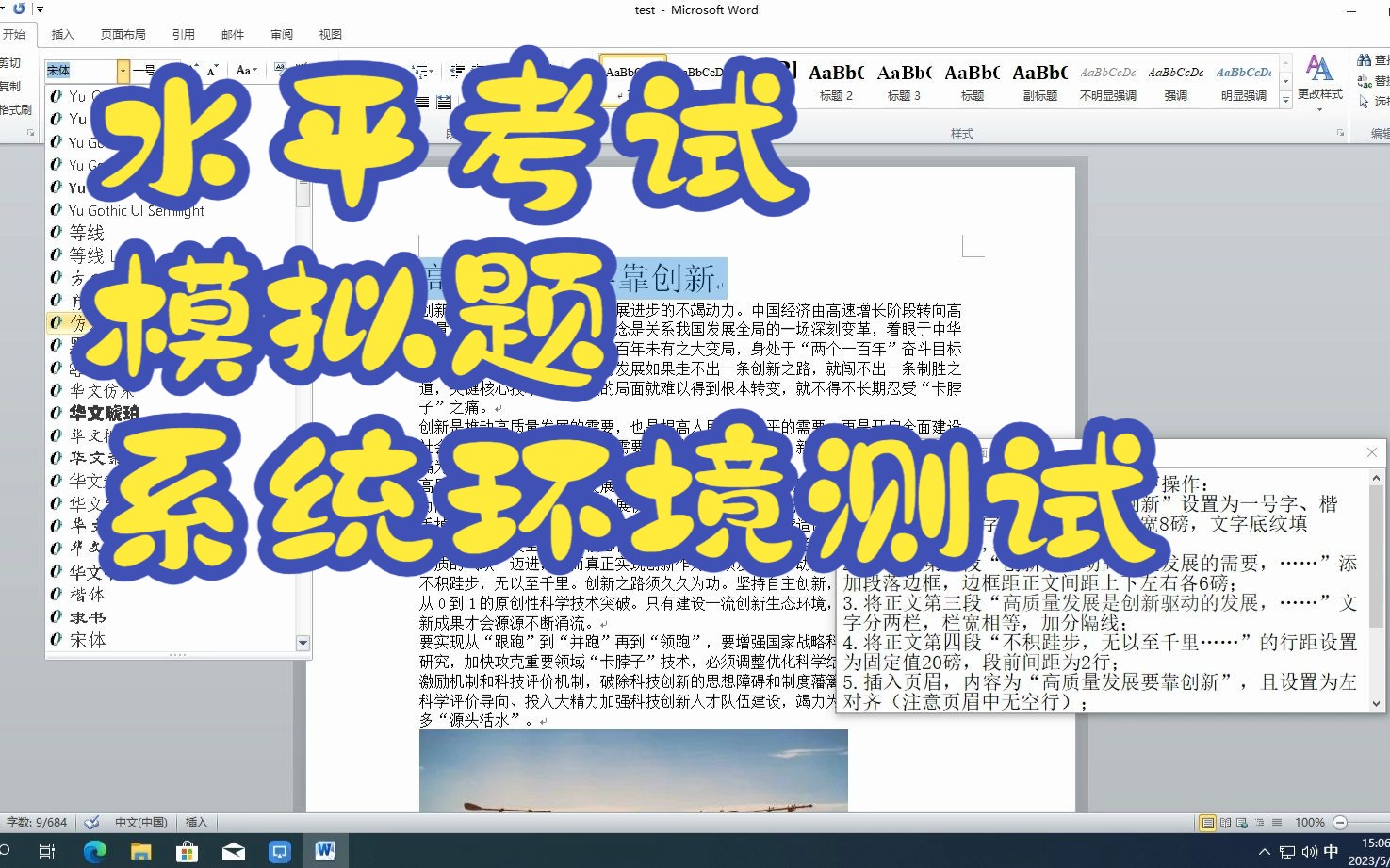Viewport: 1390px width, 868px height.
Task: Open Word from the taskbar
Action: click(x=324, y=851)
